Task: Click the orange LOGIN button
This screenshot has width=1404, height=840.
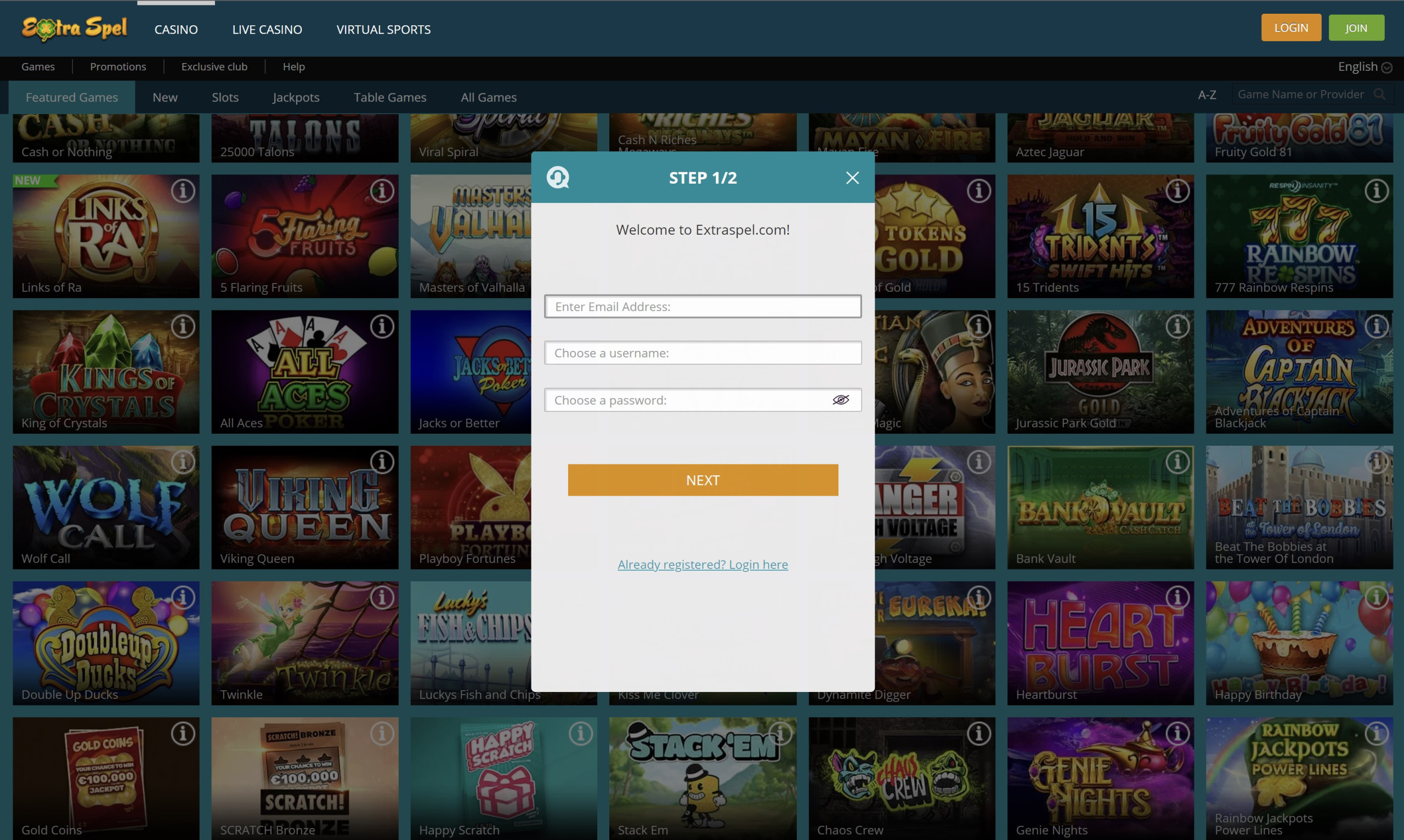Action: [1292, 28]
